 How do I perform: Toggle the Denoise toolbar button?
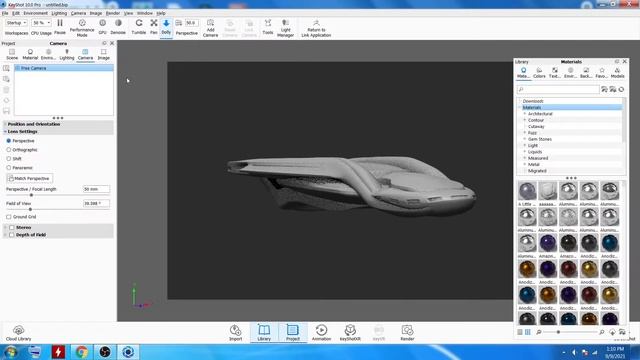(118, 27)
